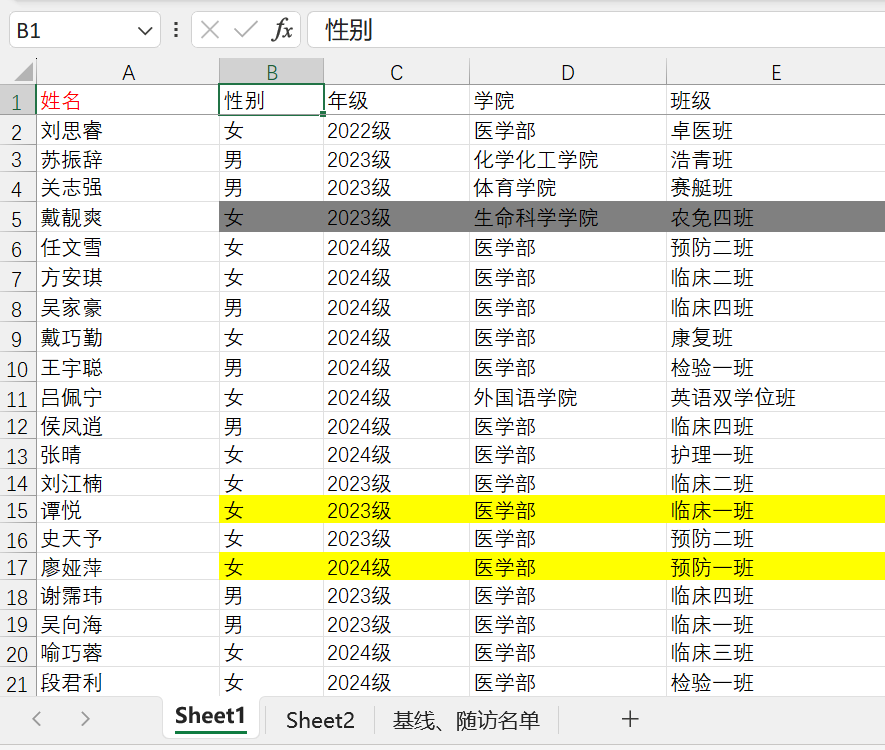Viewport: 885px width, 750px height.
Task: Click inside the formula bar showing 性别
Action: (600, 30)
